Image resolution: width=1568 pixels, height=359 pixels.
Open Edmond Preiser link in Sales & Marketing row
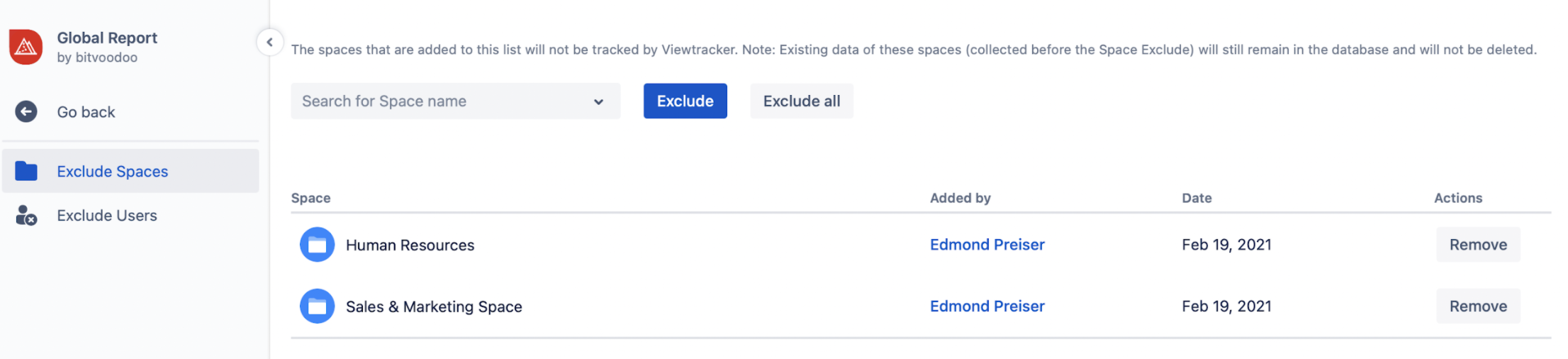[x=987, y=306]
